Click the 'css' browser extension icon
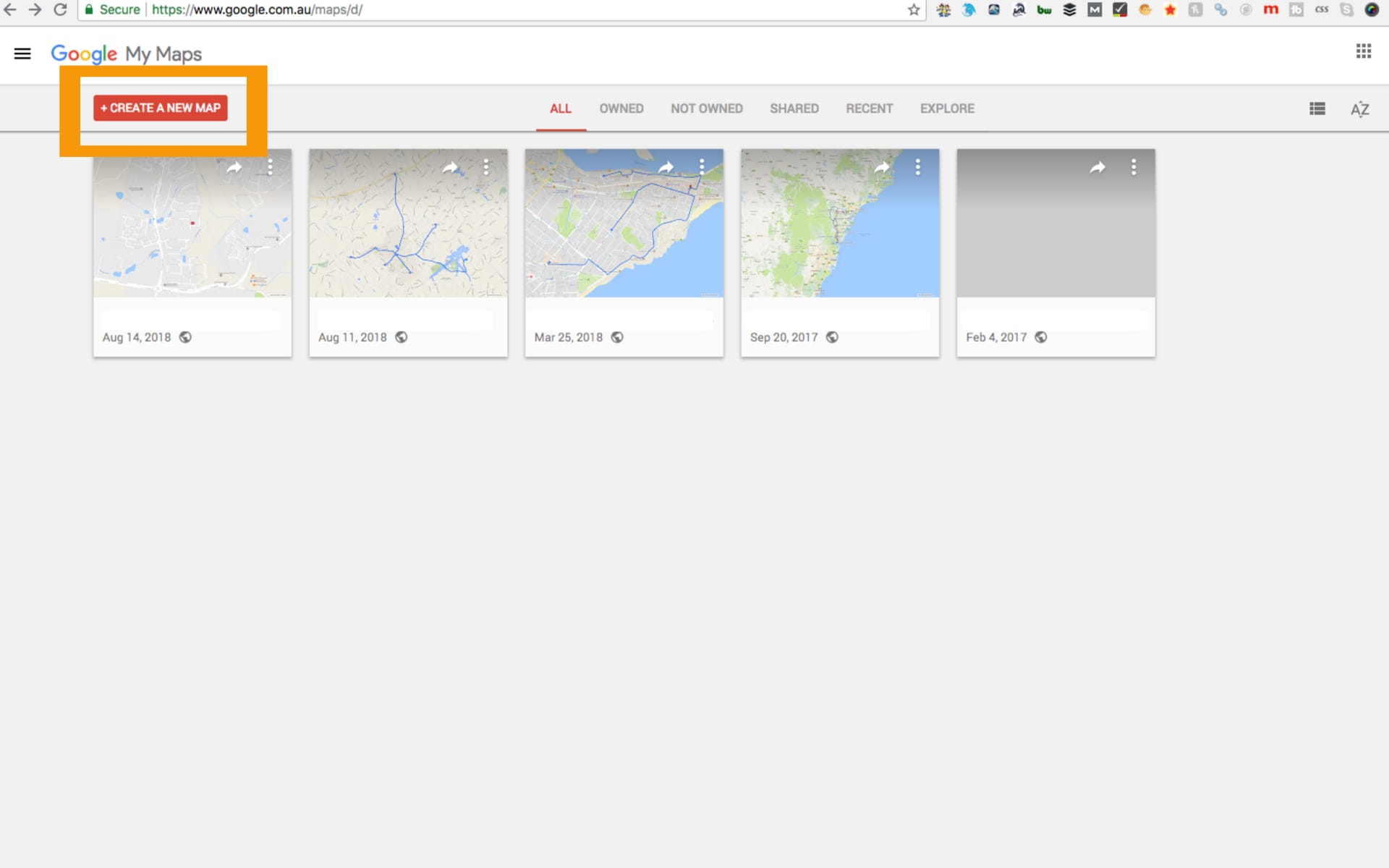This screenshot has height=868, width=1389. click(1322, 9)
